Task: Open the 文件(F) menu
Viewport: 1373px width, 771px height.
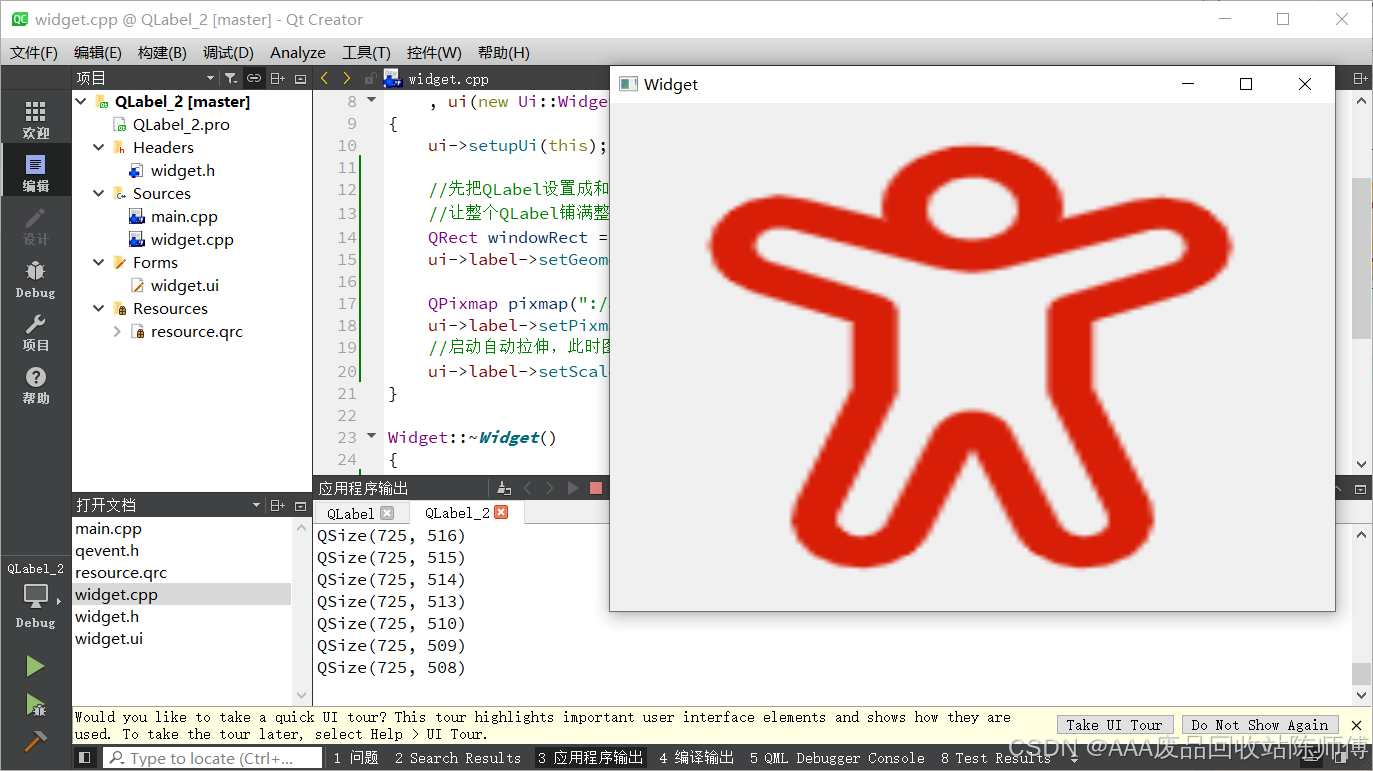Action: click(x=34, y=52)
